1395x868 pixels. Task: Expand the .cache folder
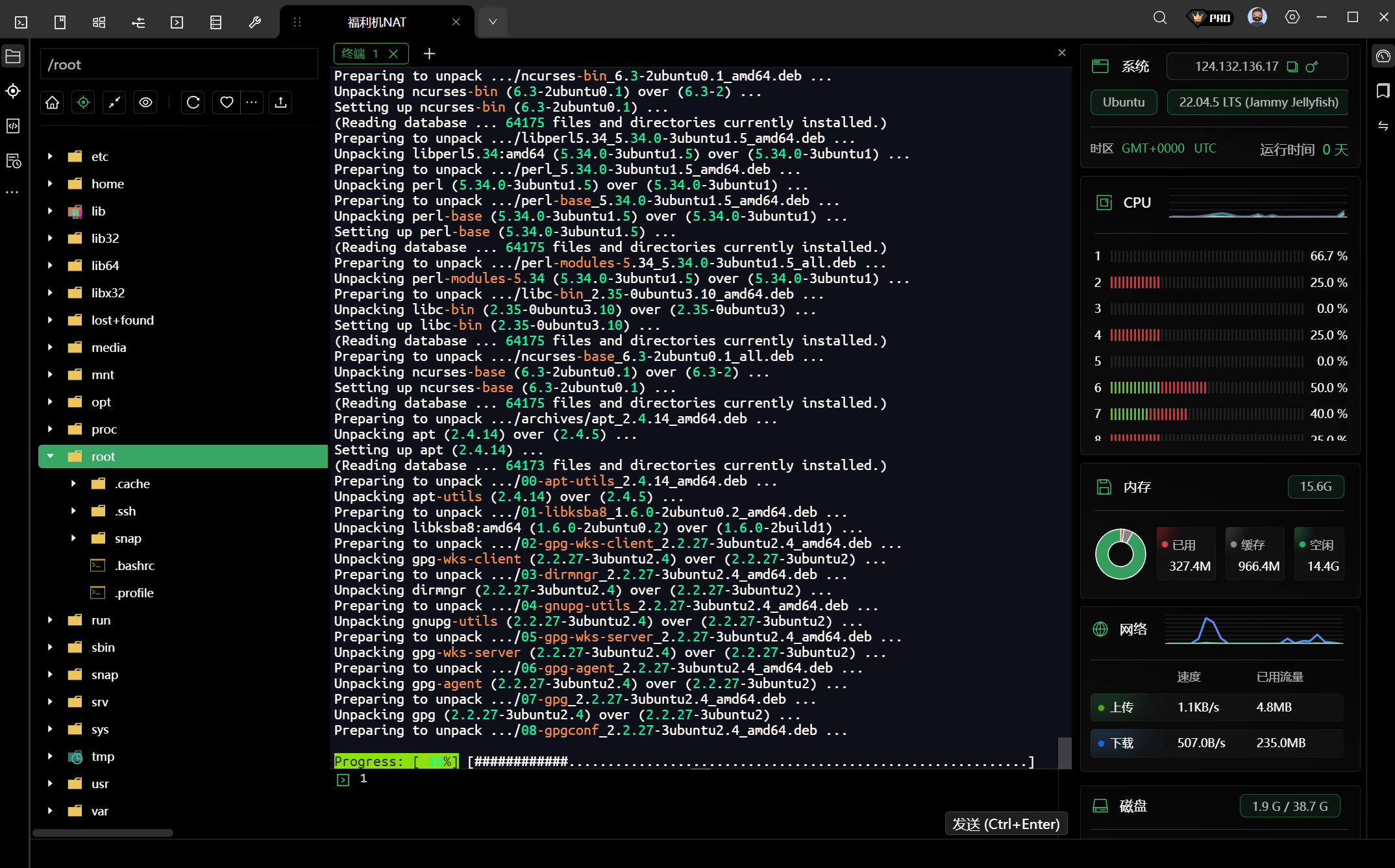coord(73,484)
